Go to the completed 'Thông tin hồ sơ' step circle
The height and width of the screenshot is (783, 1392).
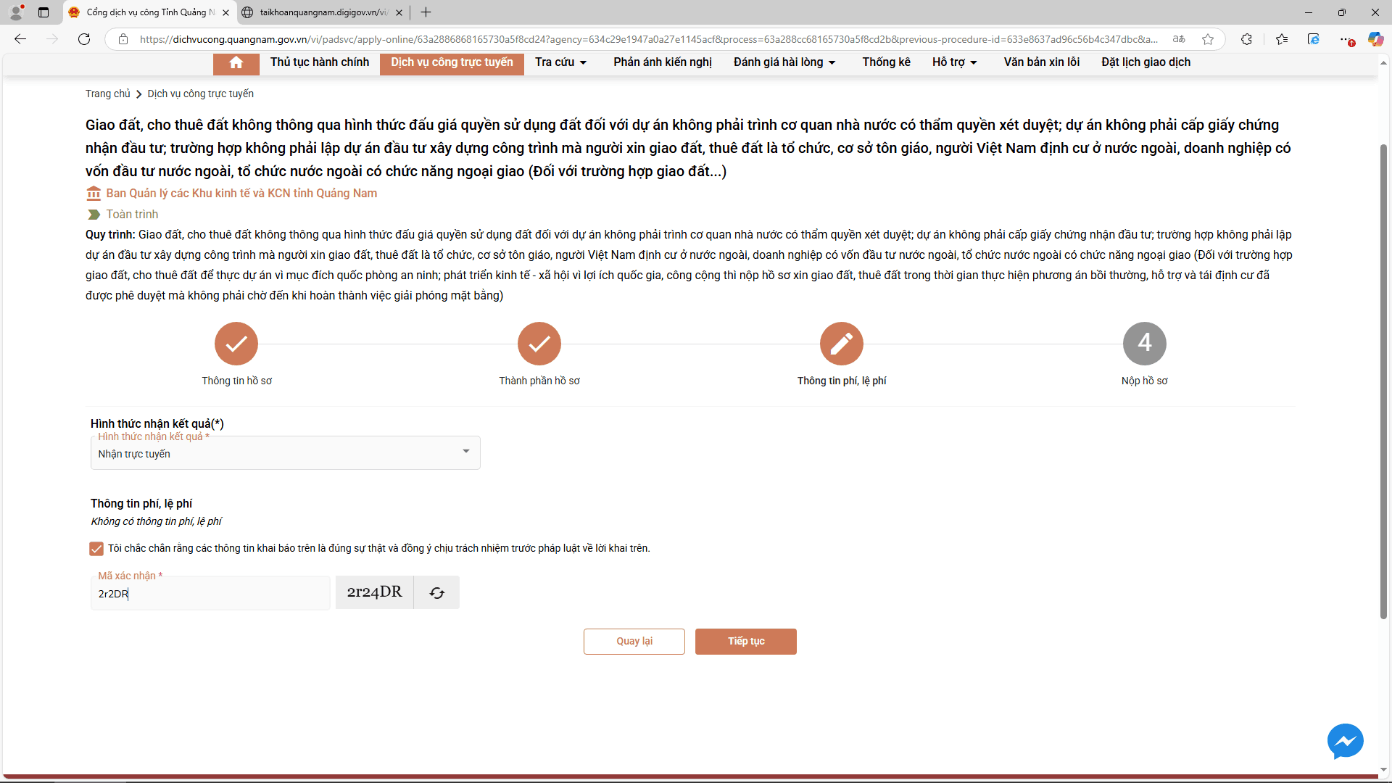click(x=236, y=344)
